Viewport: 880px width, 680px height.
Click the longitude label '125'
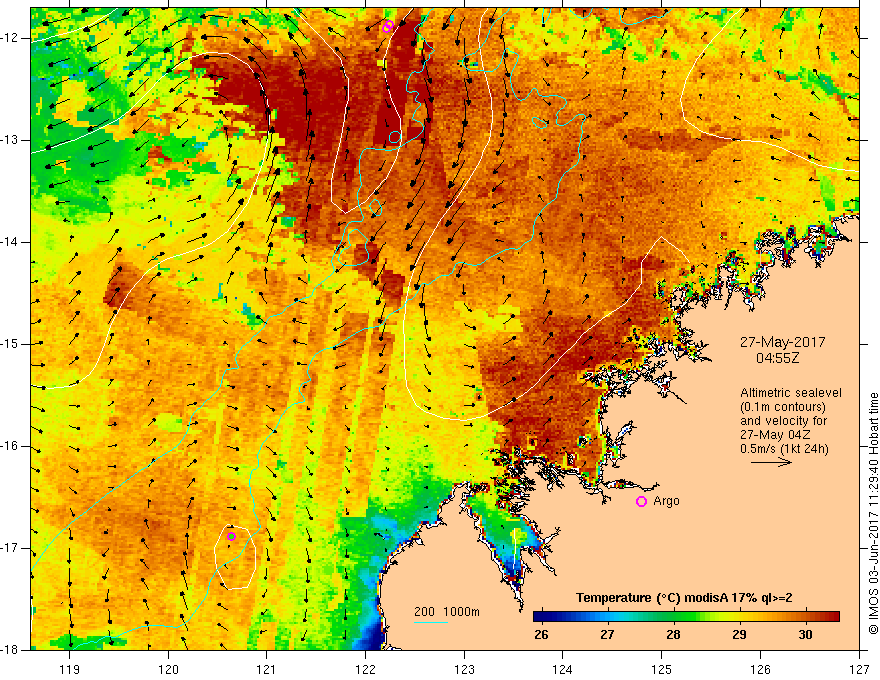click(662, 669)
